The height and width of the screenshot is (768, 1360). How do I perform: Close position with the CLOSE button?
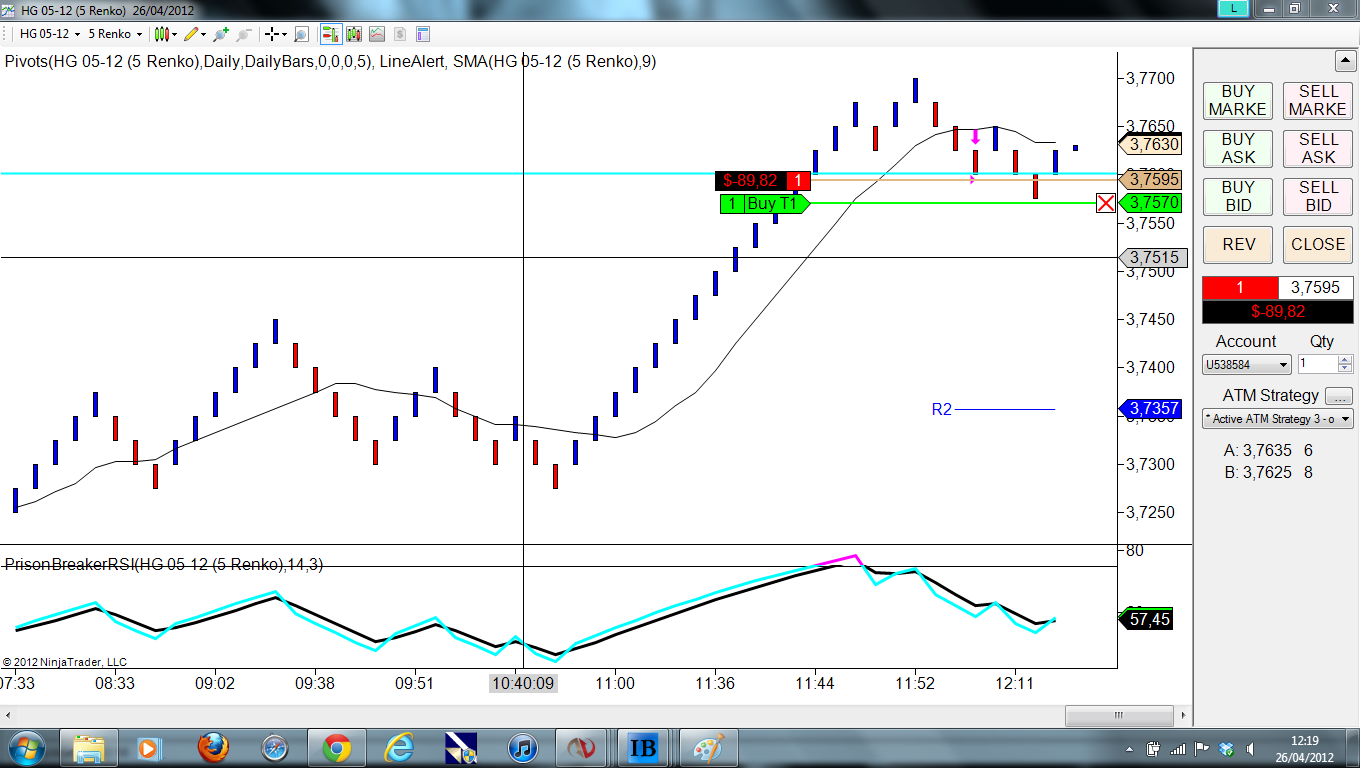[x=1318, y=244]
